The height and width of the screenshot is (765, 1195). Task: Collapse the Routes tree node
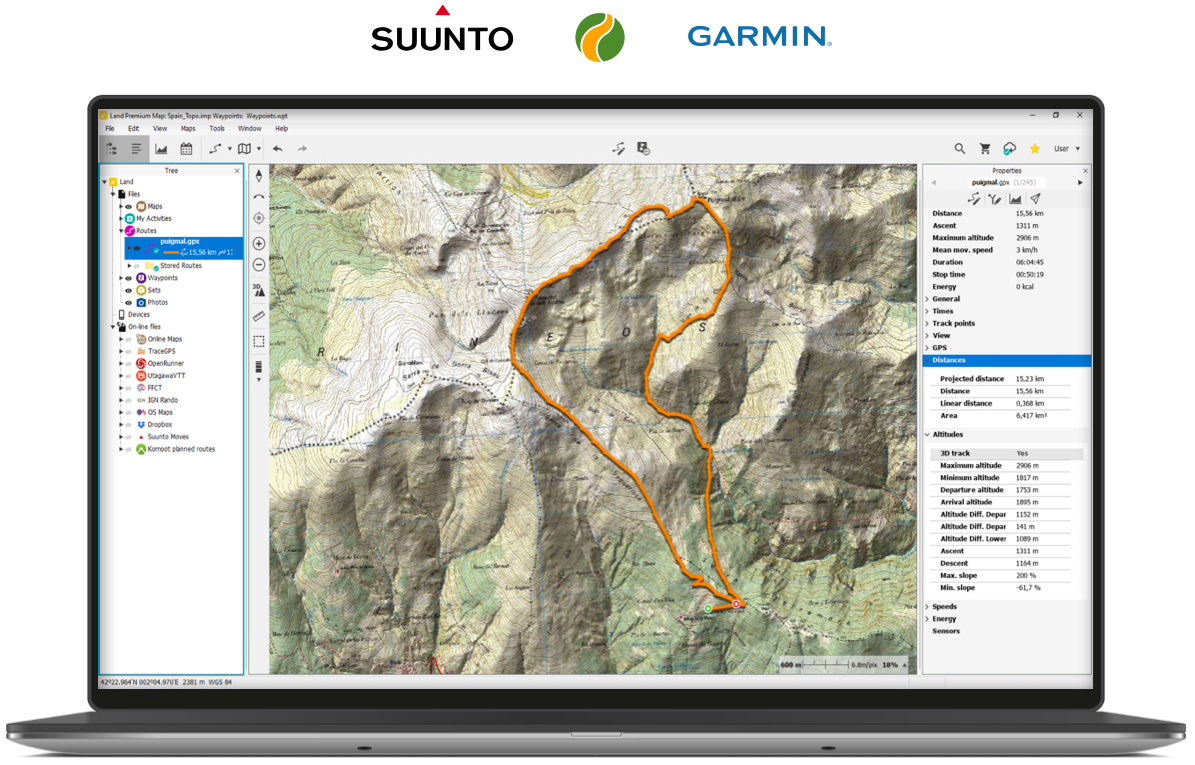(120, 231)
